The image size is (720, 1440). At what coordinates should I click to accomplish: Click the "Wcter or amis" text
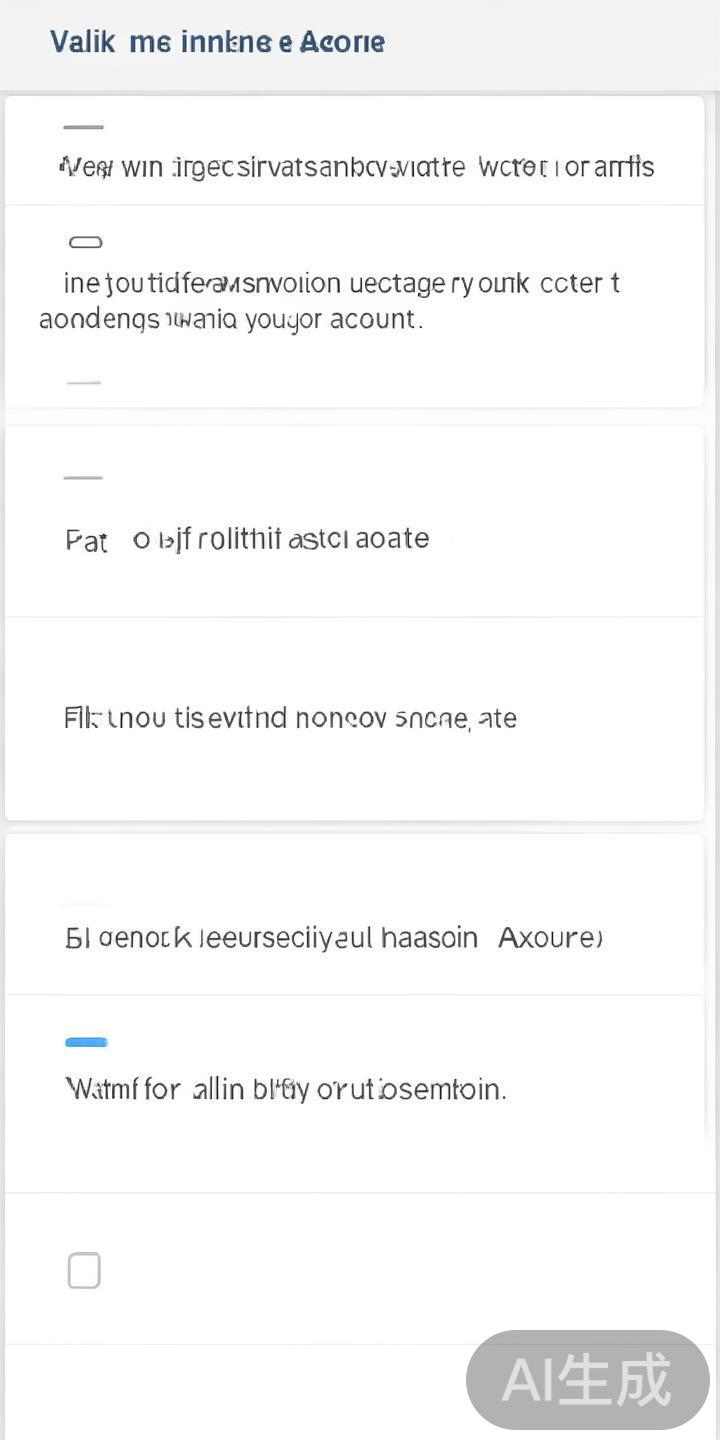tap(566, 167)
